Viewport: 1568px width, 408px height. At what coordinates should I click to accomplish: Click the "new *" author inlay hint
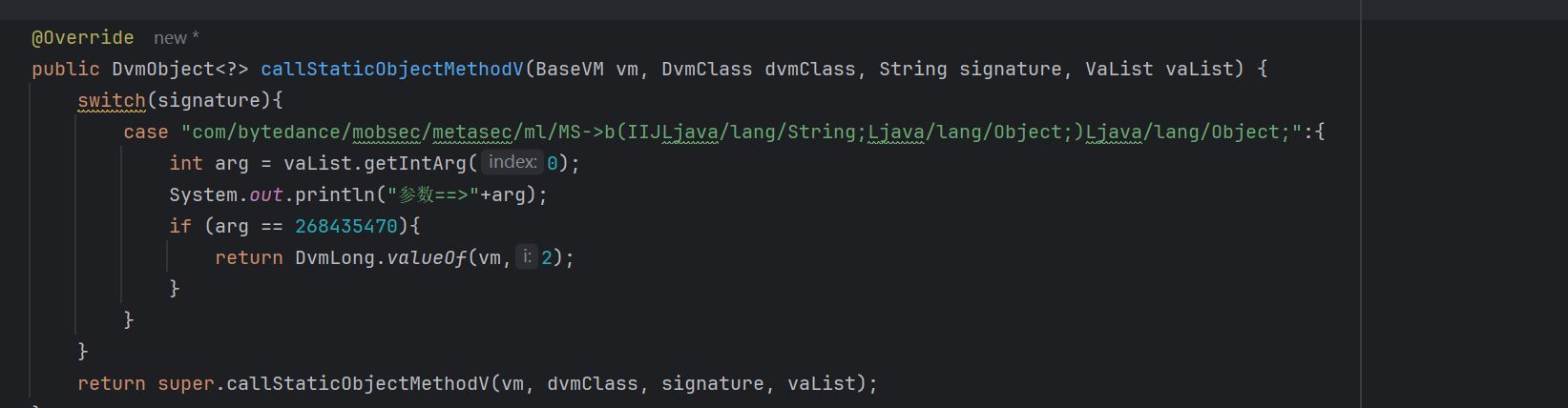(176, 38)
